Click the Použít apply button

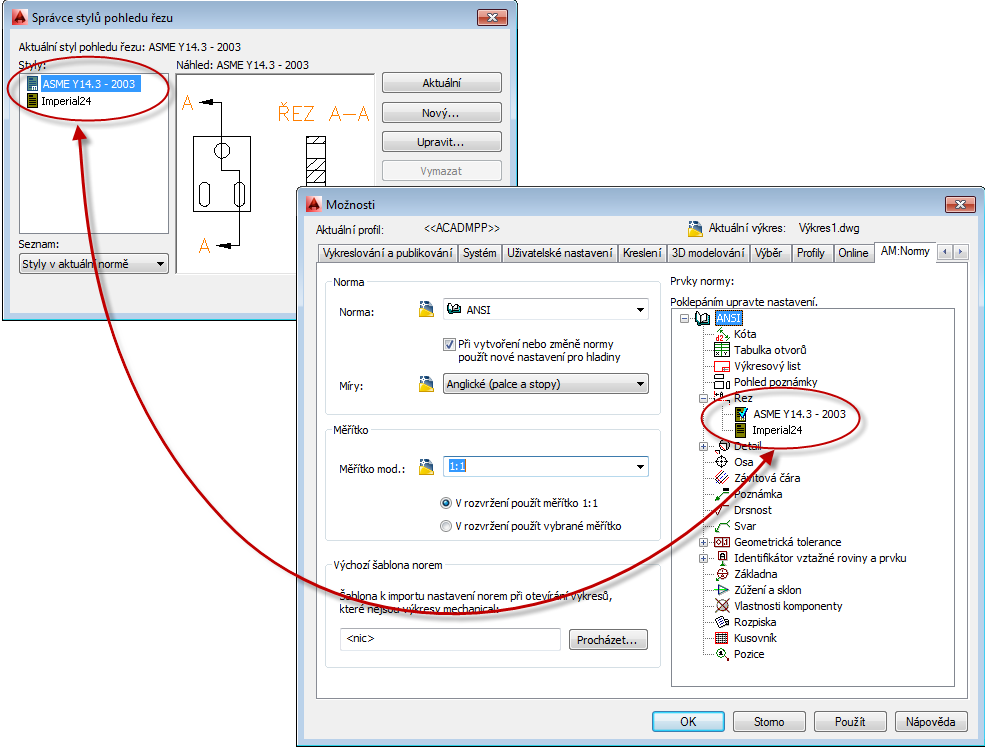[850, 722]
